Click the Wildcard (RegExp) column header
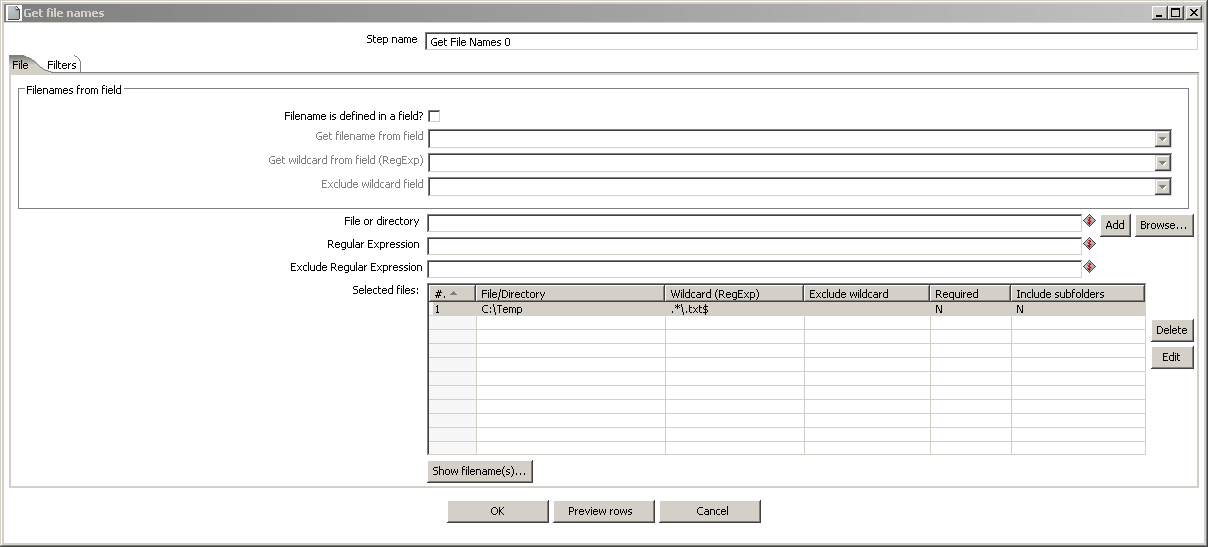Viewport: 1208px width, 547px height. click(x=735, y=294)
